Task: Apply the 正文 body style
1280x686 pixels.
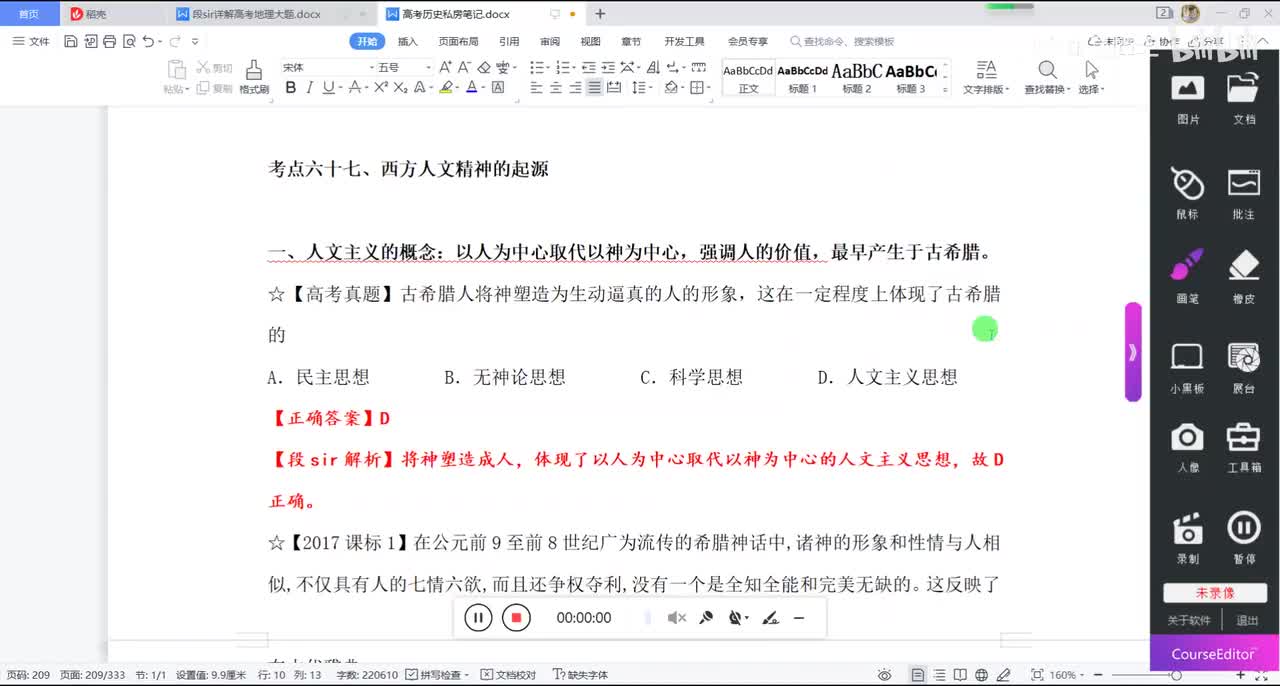Action: 748,77
